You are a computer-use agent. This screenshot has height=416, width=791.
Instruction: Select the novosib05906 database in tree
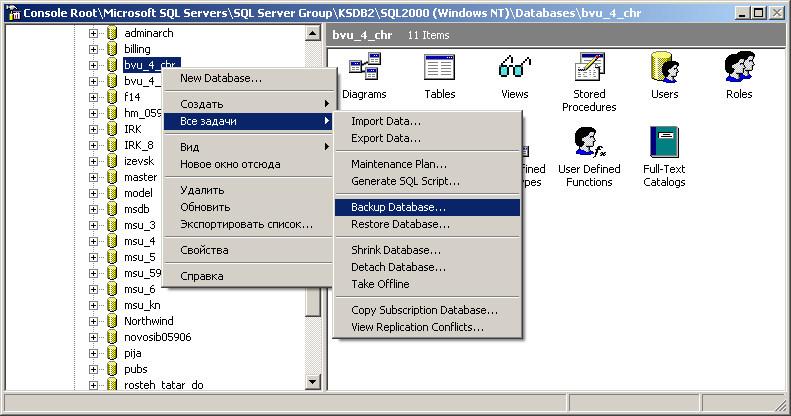pyautogui.click(x=158, y=337)
